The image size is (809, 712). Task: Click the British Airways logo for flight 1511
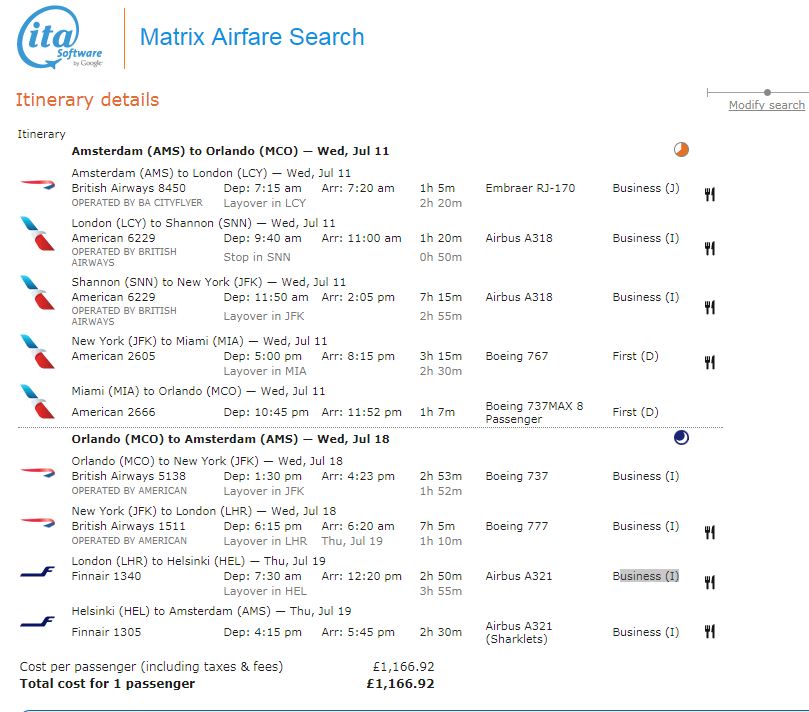click(38, 522)
